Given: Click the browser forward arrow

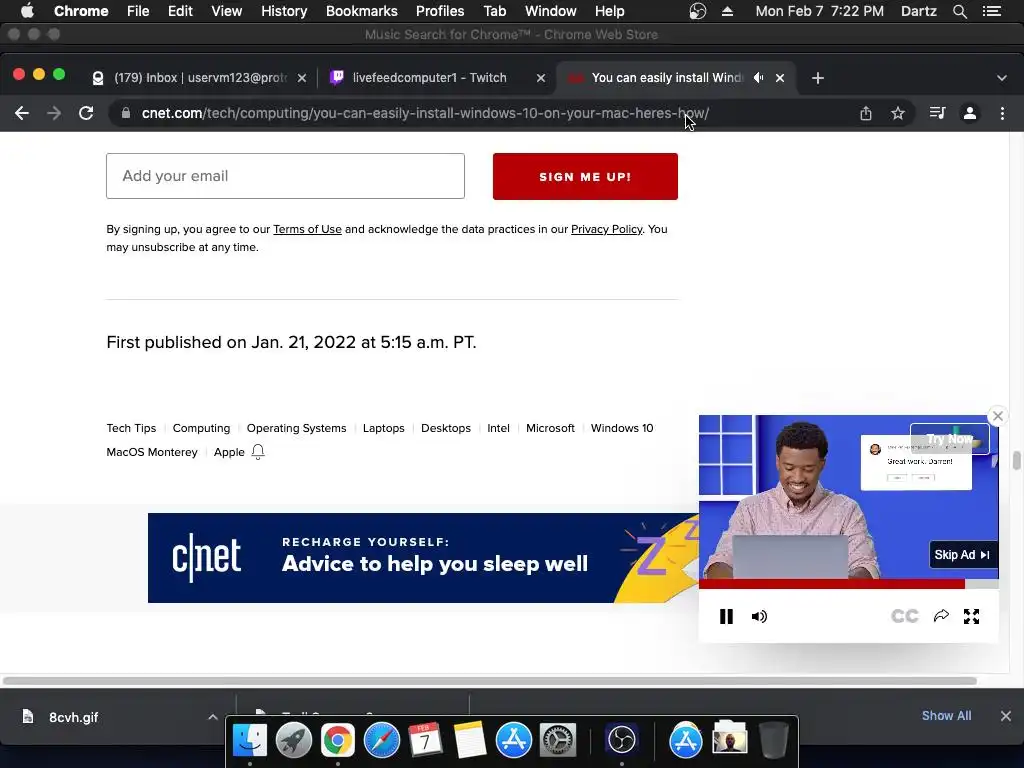Looking at the screenshot, I should (54, 113).
